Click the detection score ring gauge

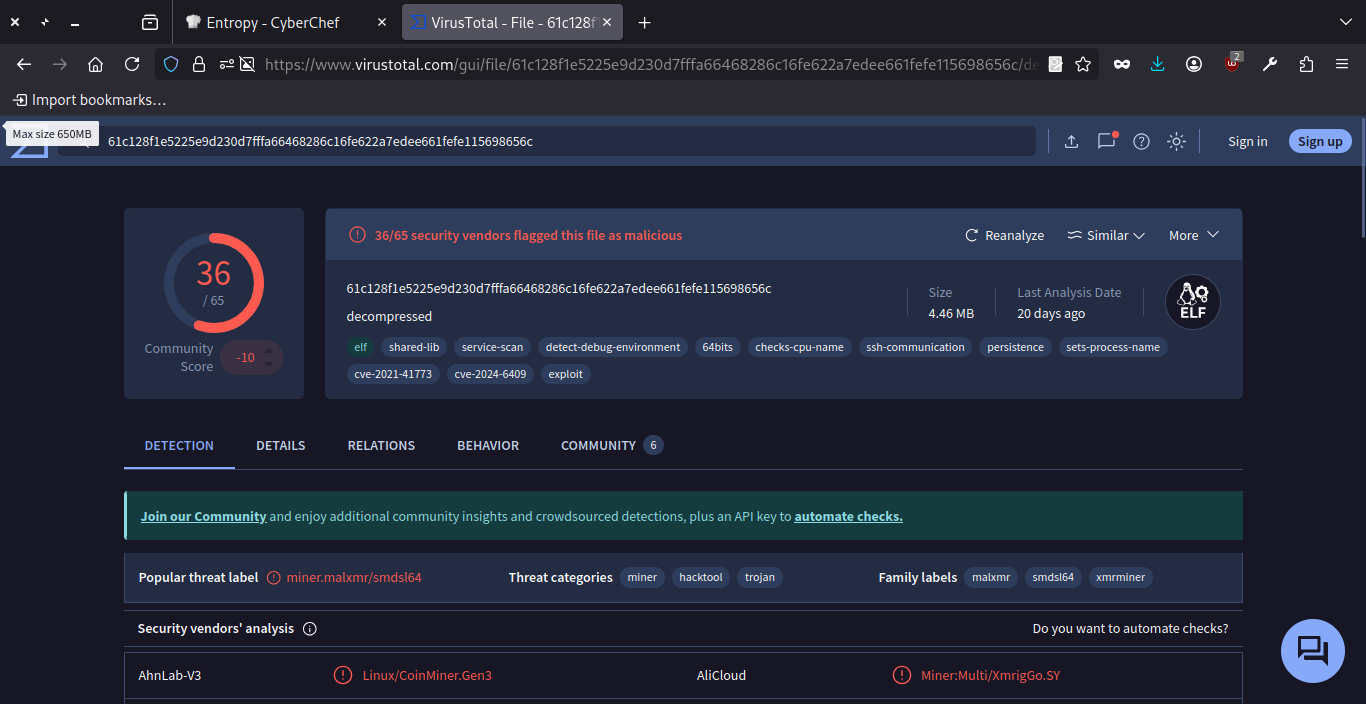[214, 283]
